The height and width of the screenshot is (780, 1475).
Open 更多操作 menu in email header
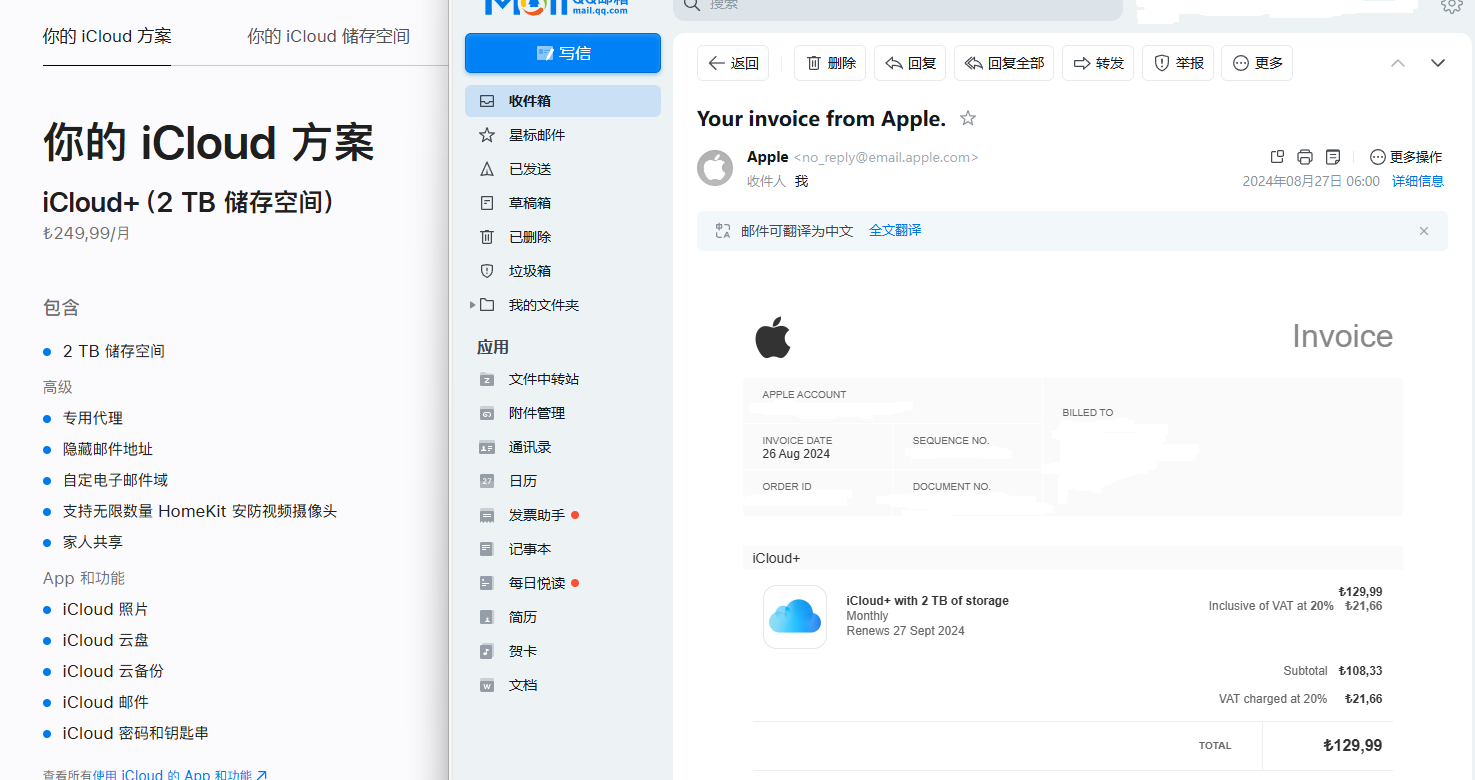tap(1405, 157)
